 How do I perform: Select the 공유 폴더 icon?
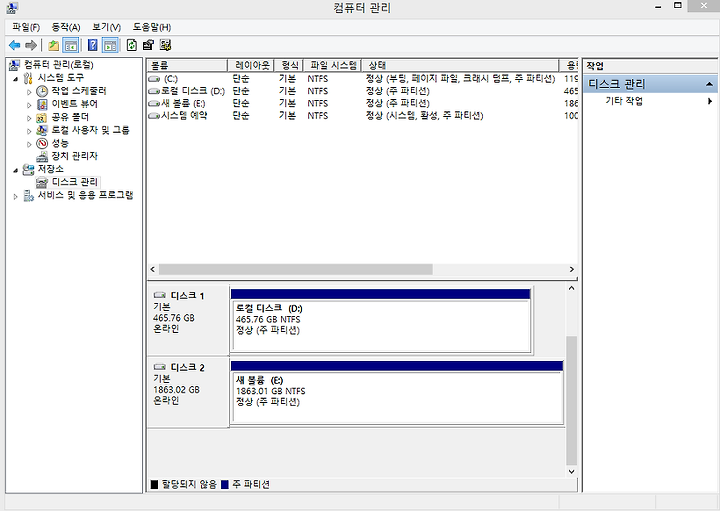tap(42, 118)
